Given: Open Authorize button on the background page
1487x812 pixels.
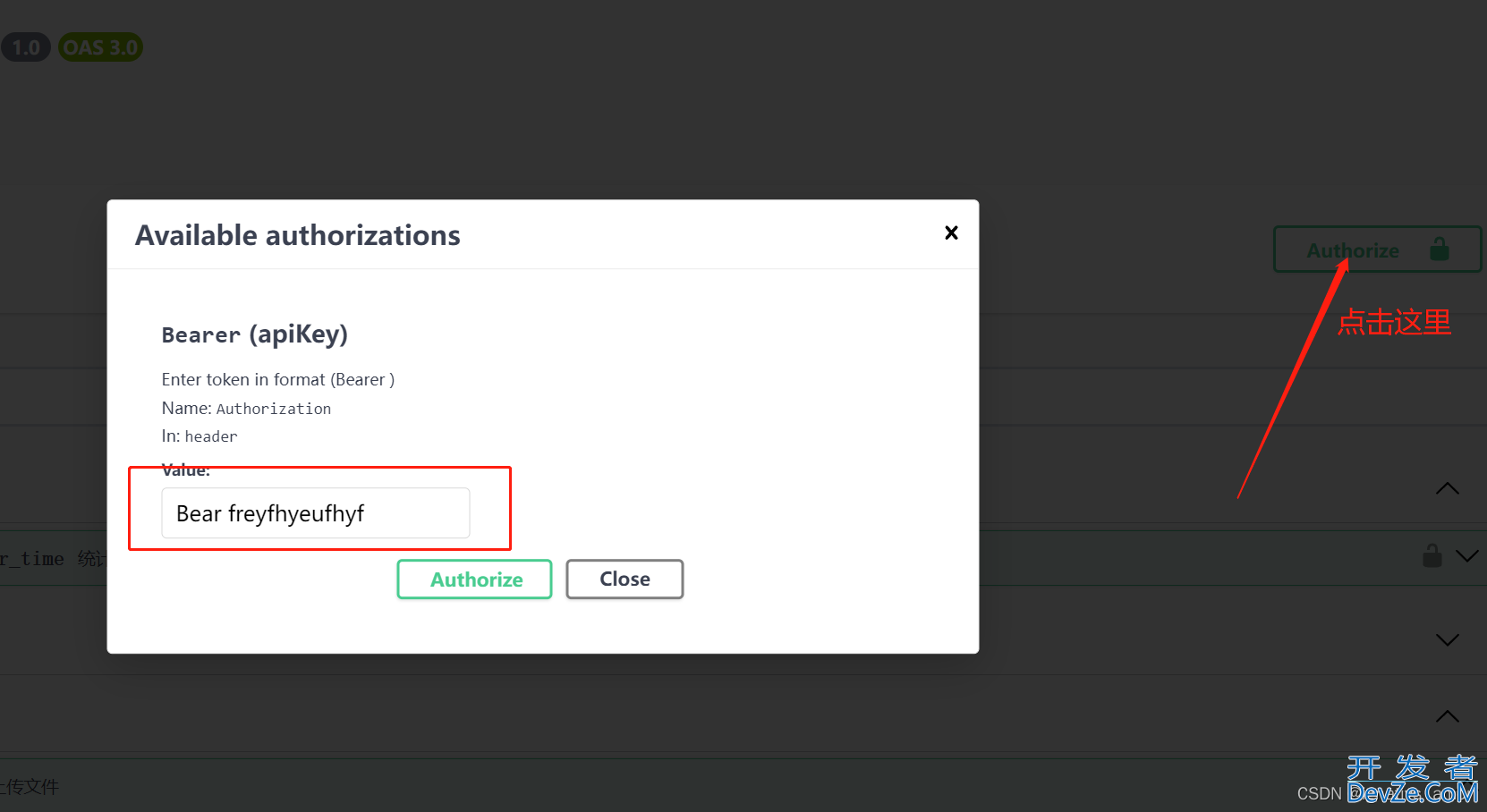Looking at the screenshot, I should [1377, 250].
